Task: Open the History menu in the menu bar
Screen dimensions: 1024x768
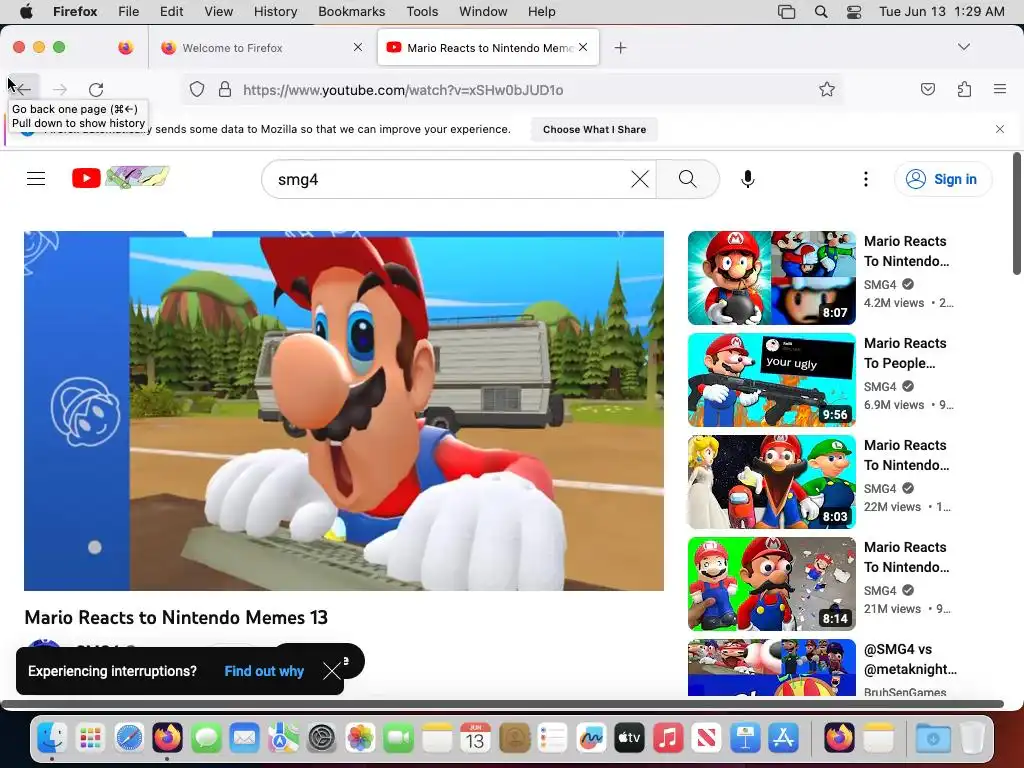Action: (275, 12)
